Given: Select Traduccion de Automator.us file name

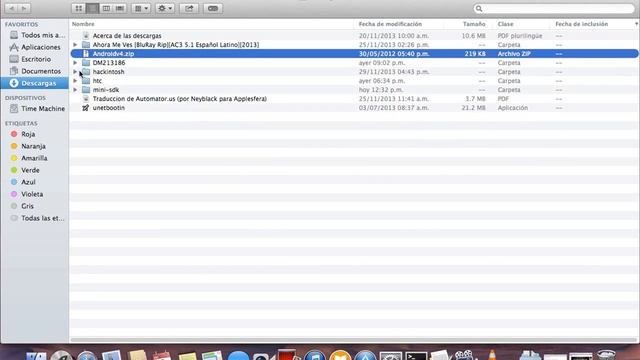Looking at the screenshot, I should [180, 99].
